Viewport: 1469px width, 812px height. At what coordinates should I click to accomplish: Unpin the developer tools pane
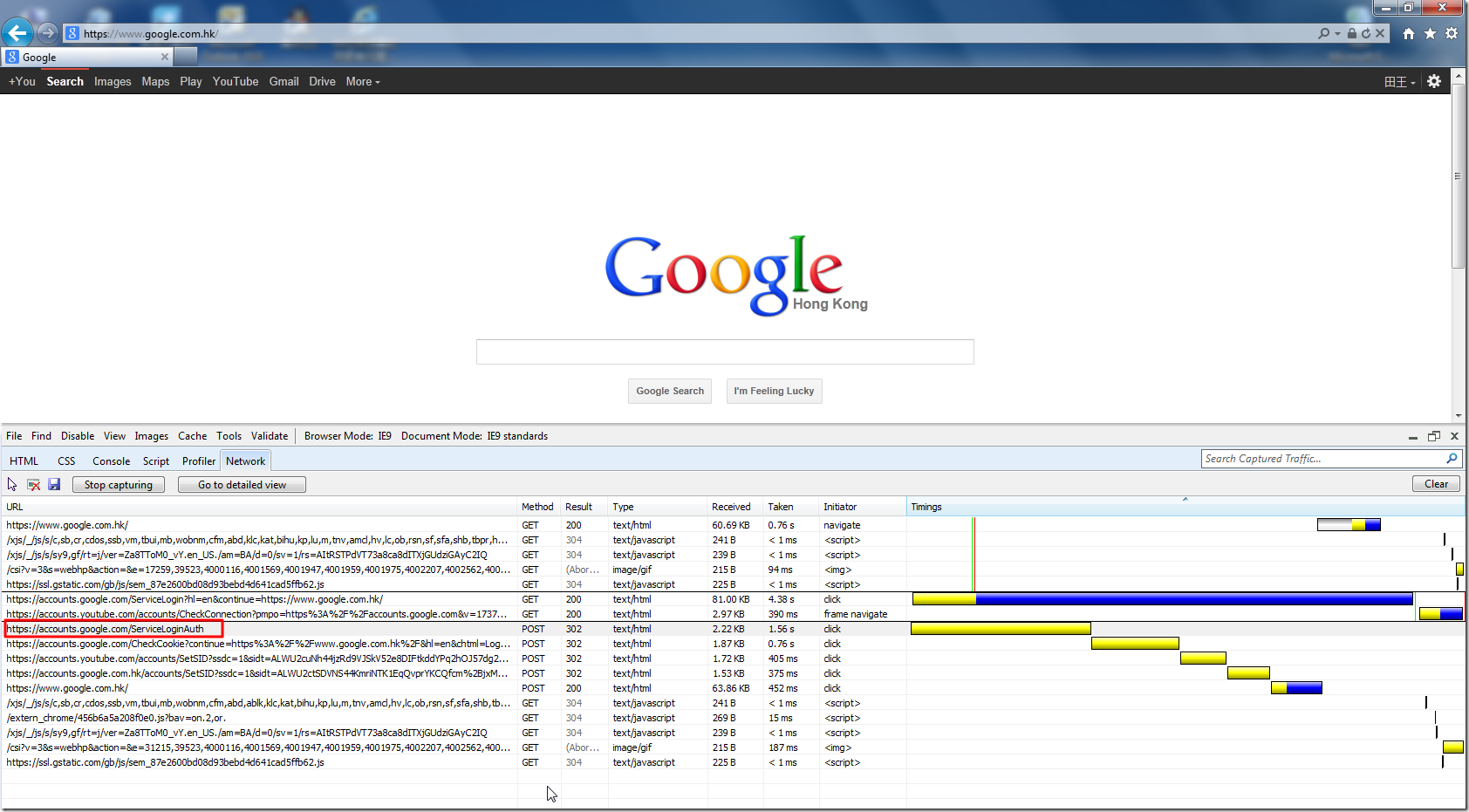pyautogui.click(x=1434, y=436)
